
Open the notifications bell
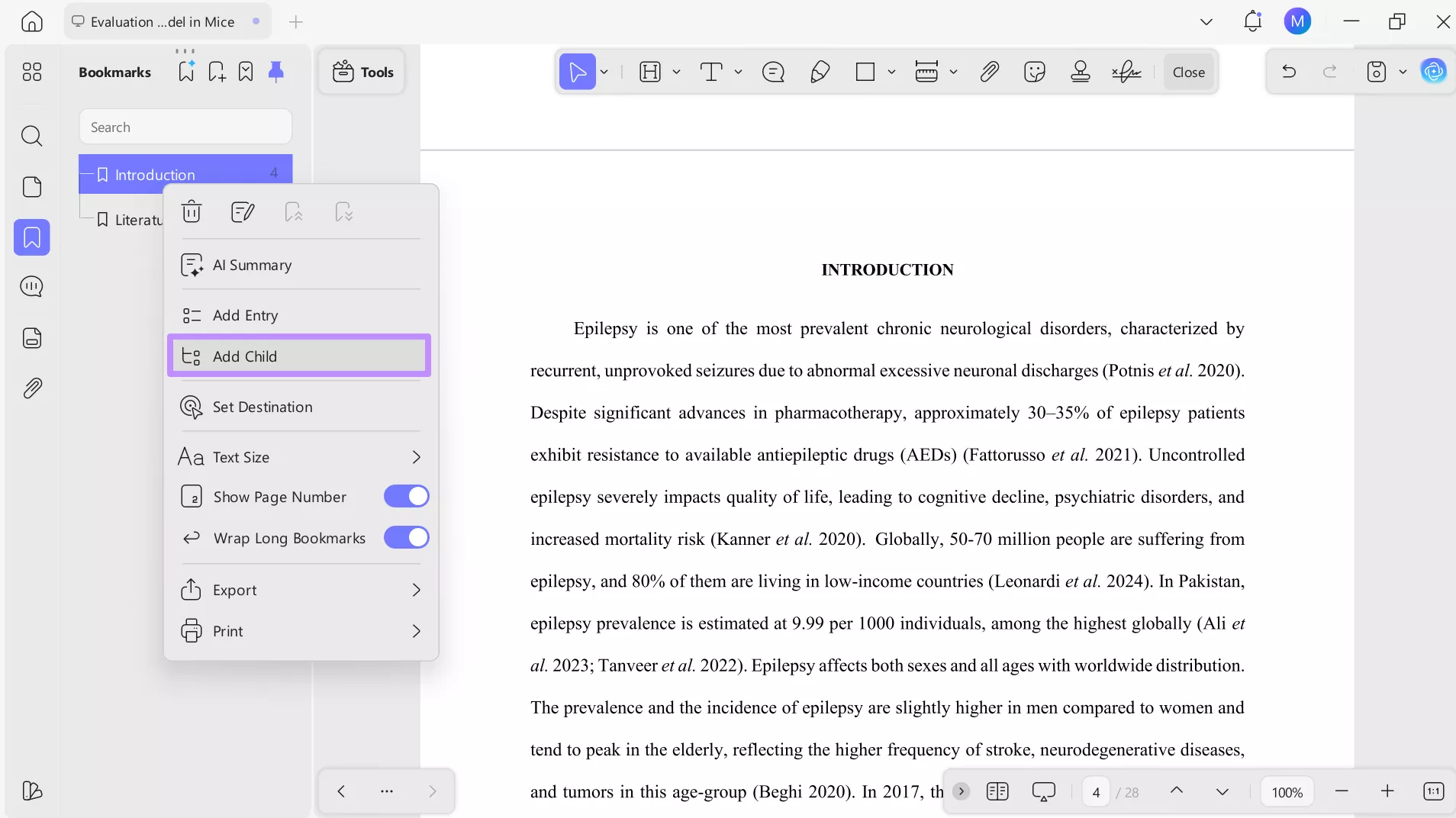[x=1253, y=21]
